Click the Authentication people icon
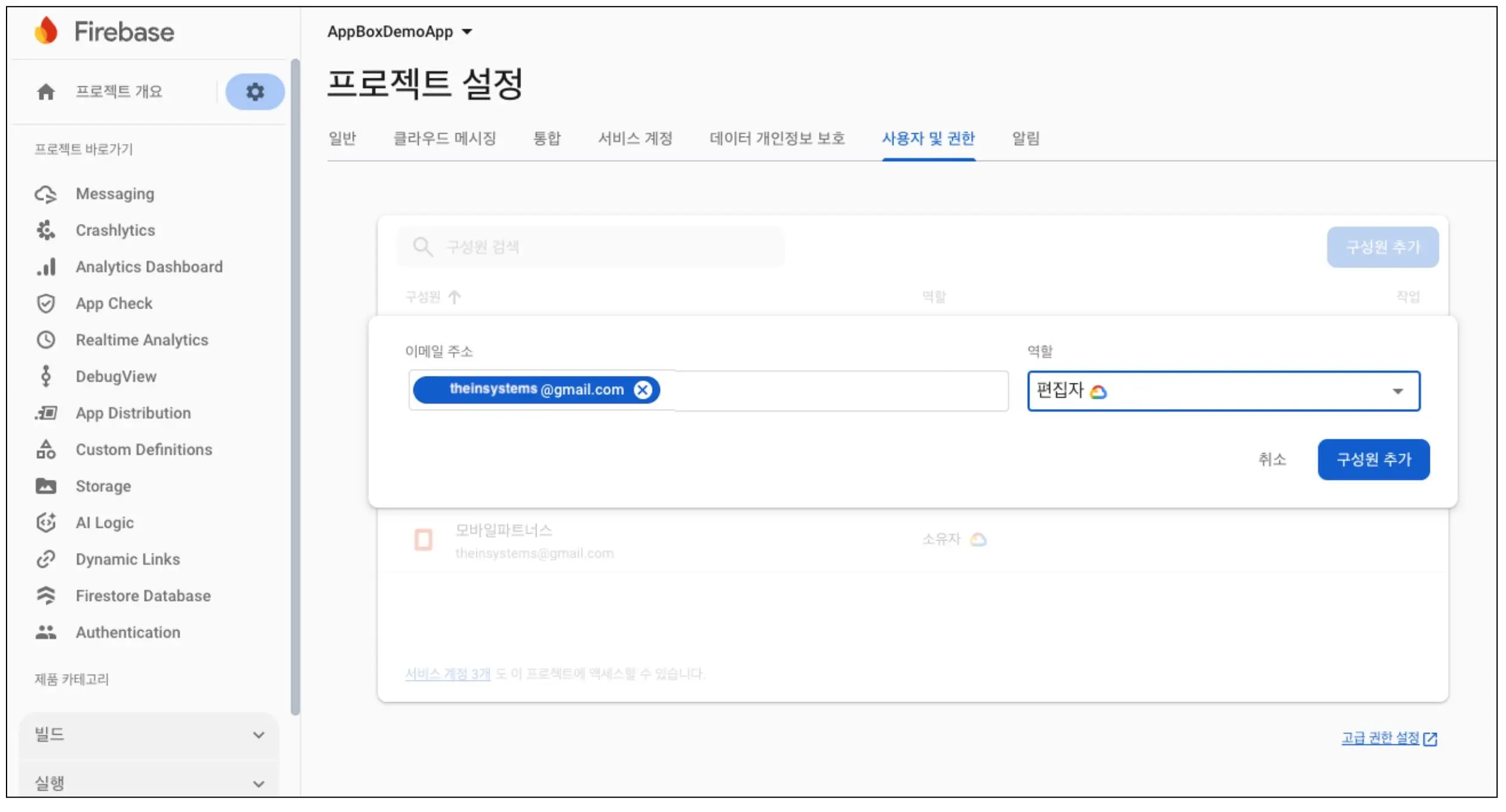Image resolution: width=1506 pixels, height=812 pixels. click(46, 632)
